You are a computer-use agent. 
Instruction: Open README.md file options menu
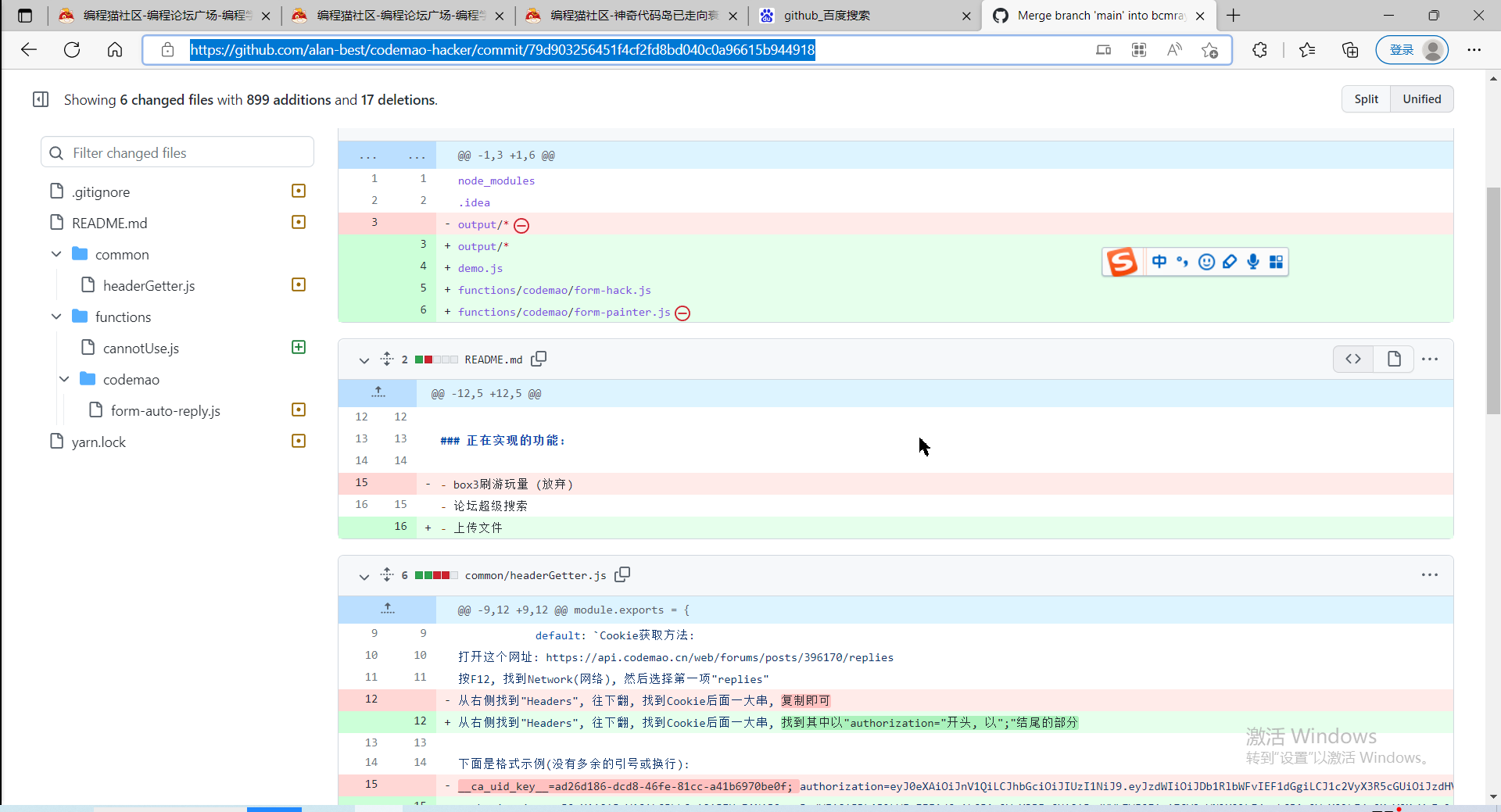pyautogui.click(x=1430, y=359)
